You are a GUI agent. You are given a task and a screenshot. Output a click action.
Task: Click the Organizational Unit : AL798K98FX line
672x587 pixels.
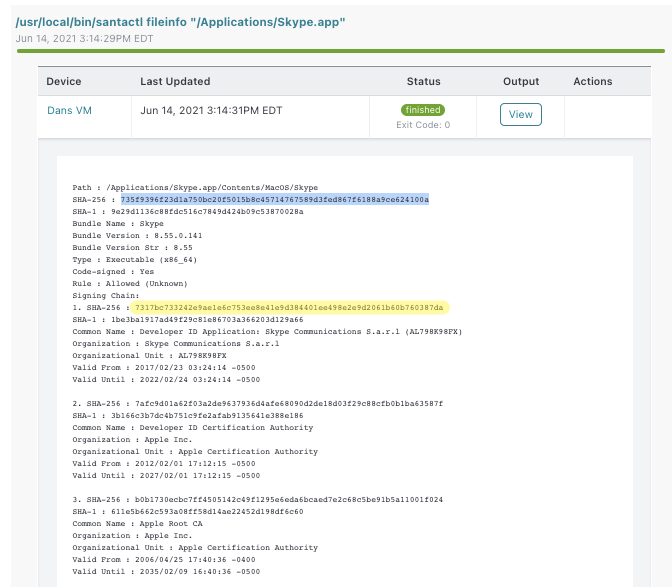[150, 356]
